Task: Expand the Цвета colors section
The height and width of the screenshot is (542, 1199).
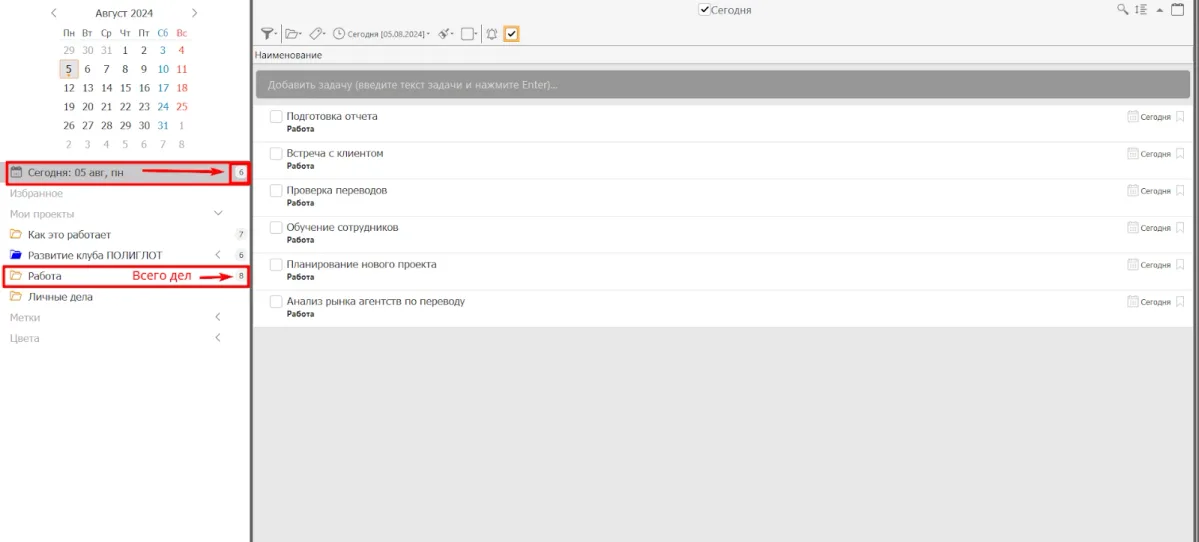Action: tap(218, 338)
